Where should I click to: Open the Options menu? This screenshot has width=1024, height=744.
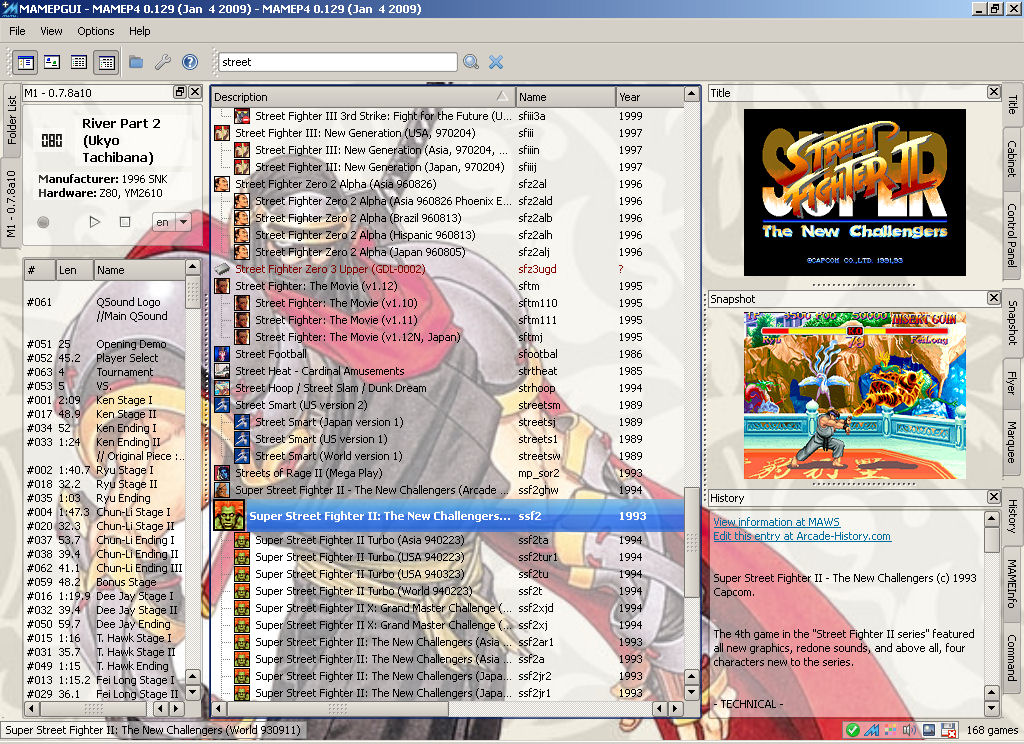(95, 31)
